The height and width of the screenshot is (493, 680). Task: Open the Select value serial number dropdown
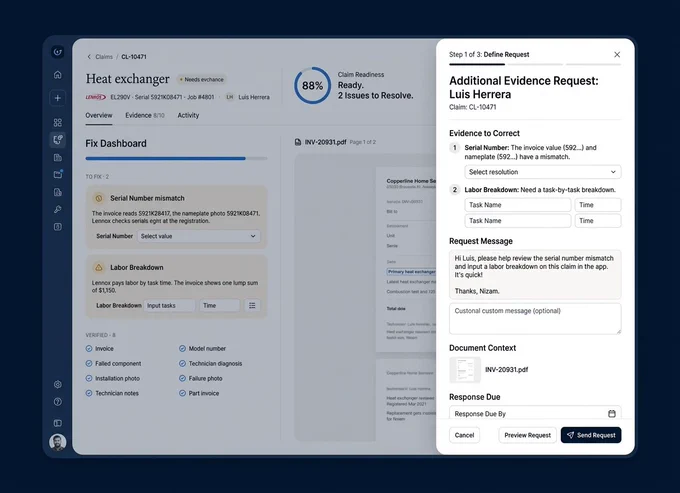(x=199, y=236)
